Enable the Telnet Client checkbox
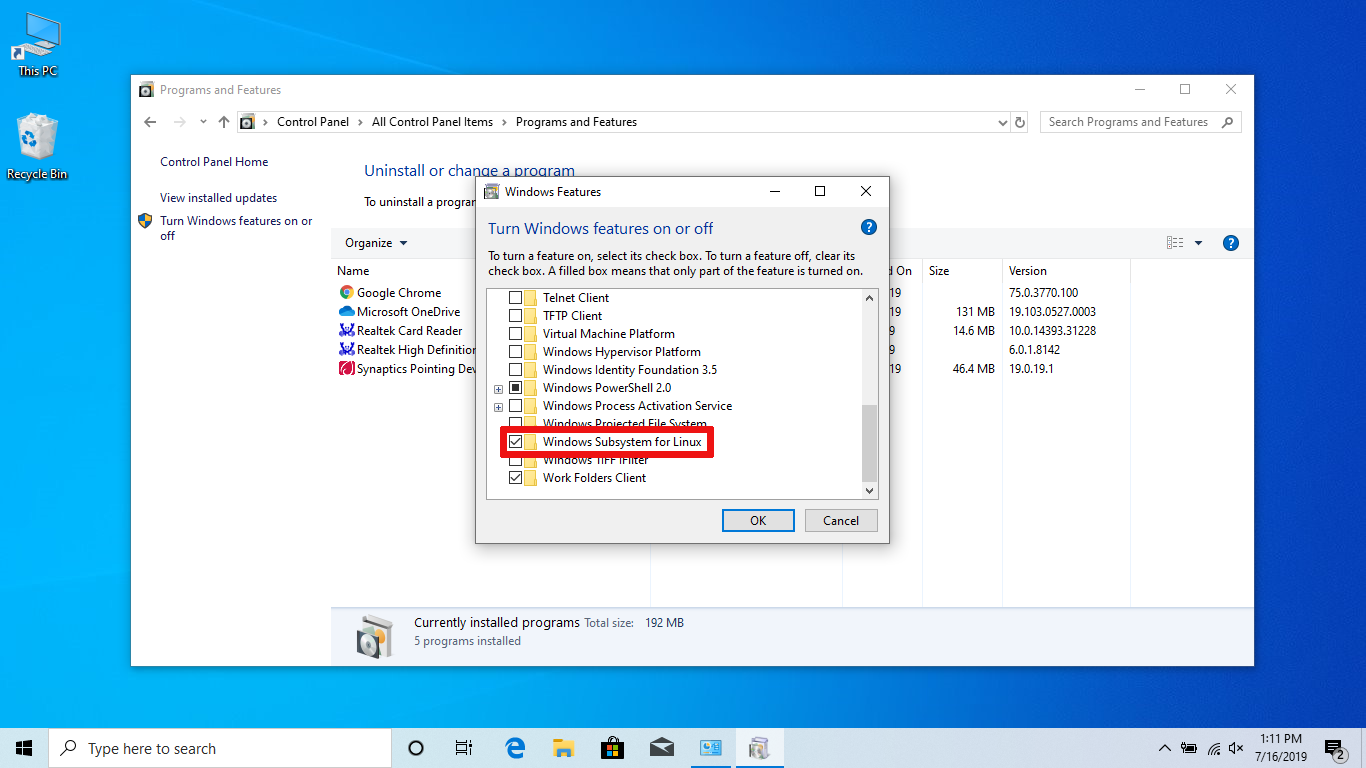The height and width of the screenshot is (768, 1366). [x=516, y=298]
